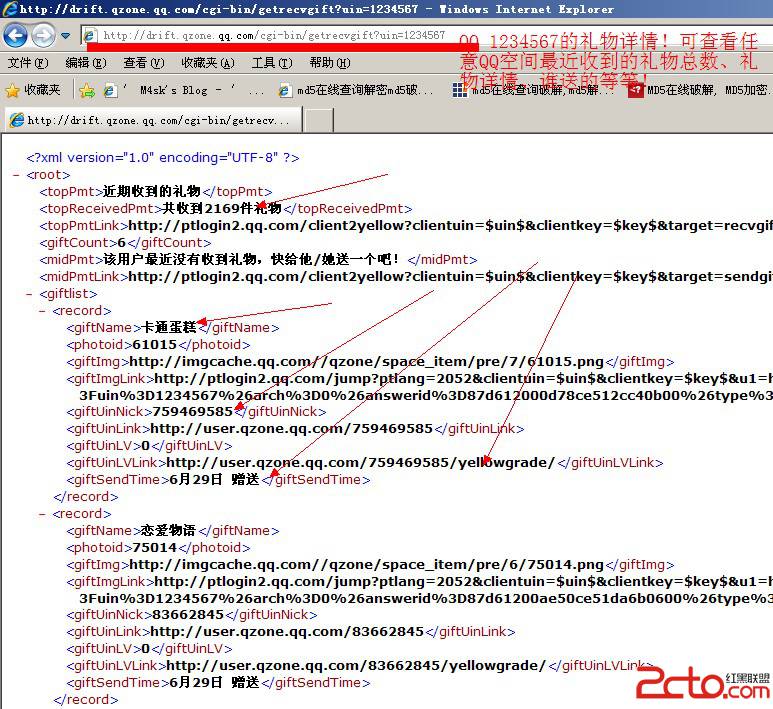The height and width of the screenshot is (709, 773).
Task: Click the IE icon on the drift.qzone tab
Action: (17, 120)
